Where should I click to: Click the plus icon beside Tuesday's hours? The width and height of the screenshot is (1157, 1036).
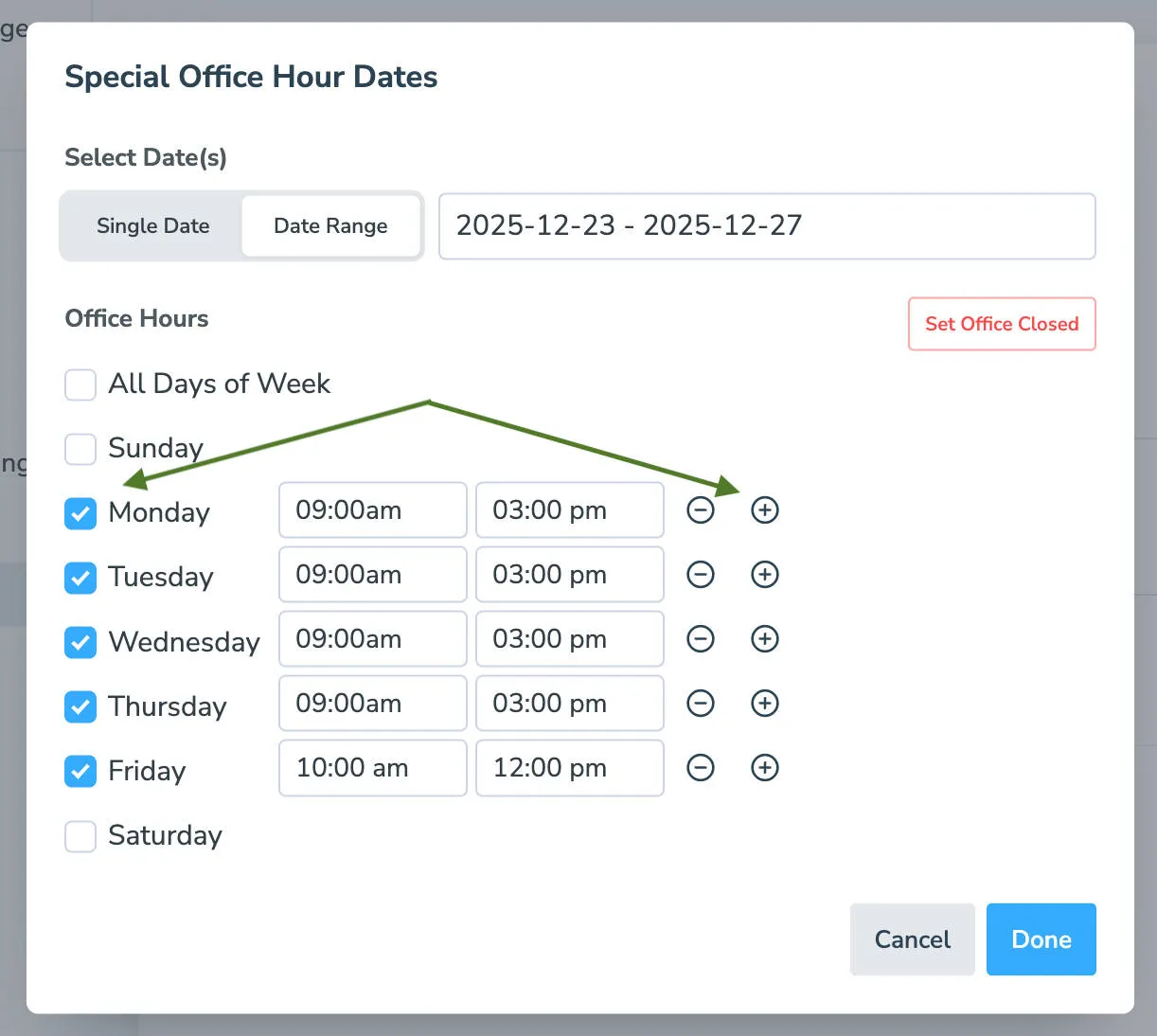pyautogui.click(x=764, y=574)
